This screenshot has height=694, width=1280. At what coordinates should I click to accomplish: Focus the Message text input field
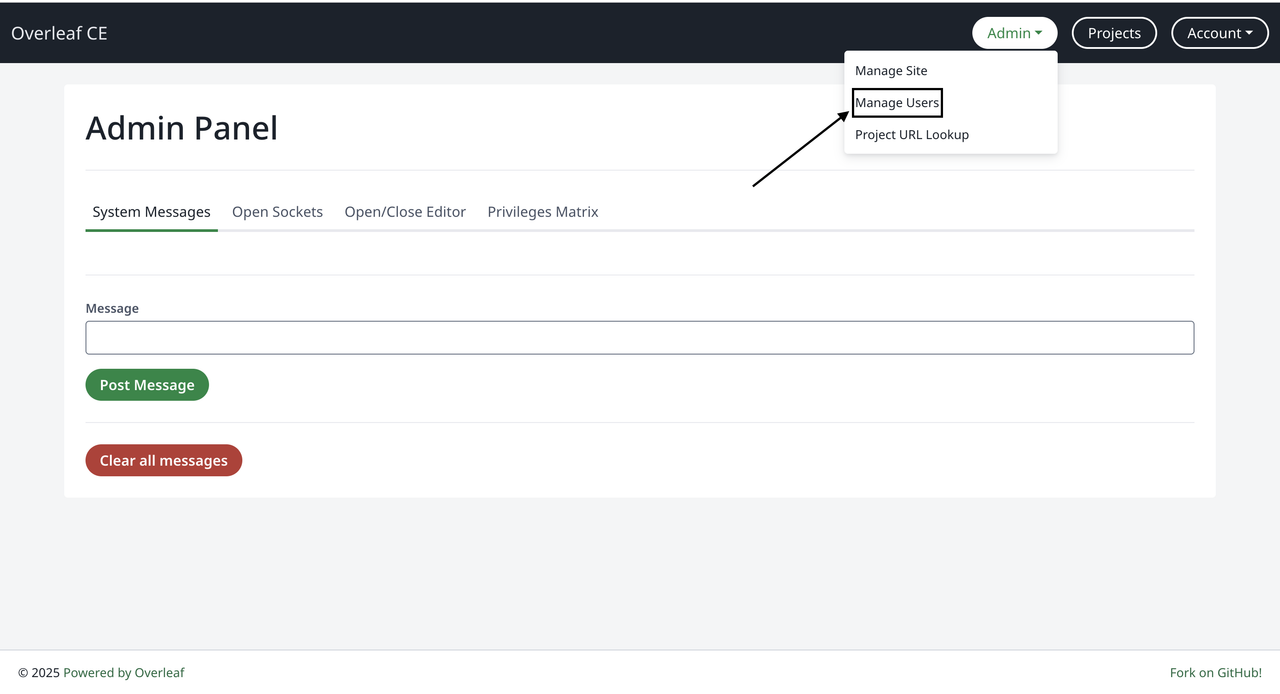[x=640, y=337]
